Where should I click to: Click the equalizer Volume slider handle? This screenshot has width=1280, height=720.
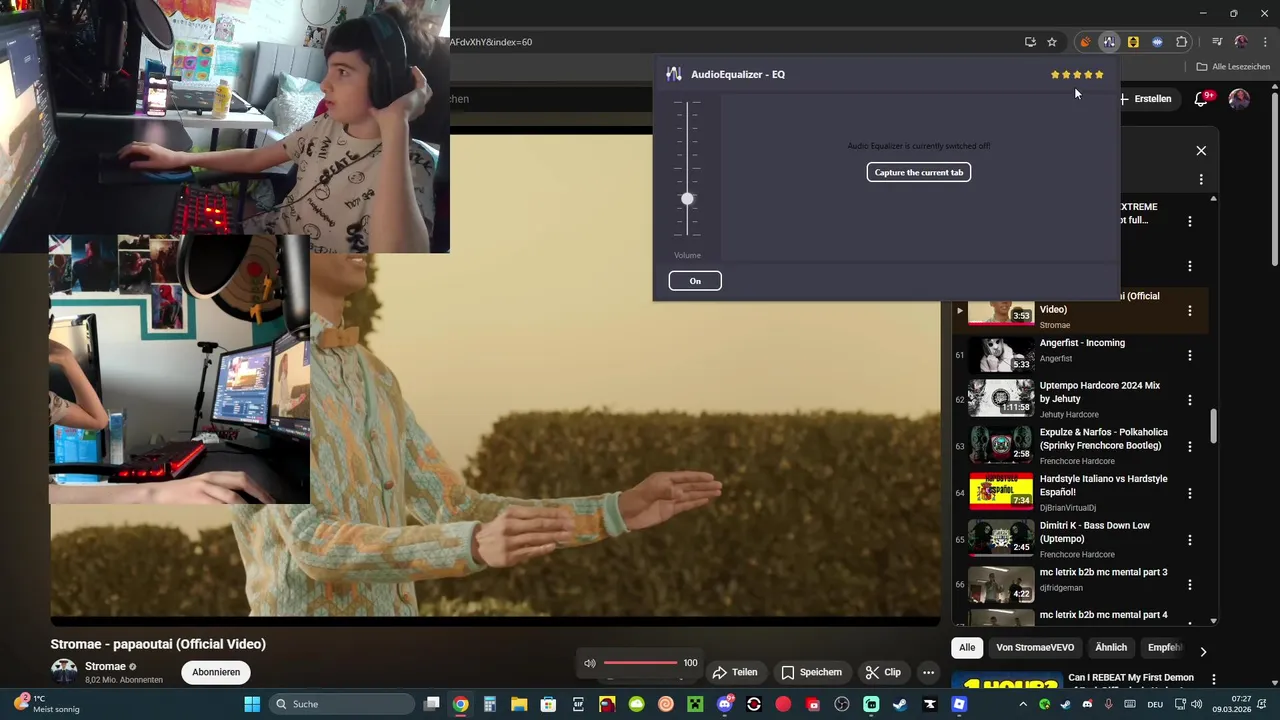coord(687,199)
